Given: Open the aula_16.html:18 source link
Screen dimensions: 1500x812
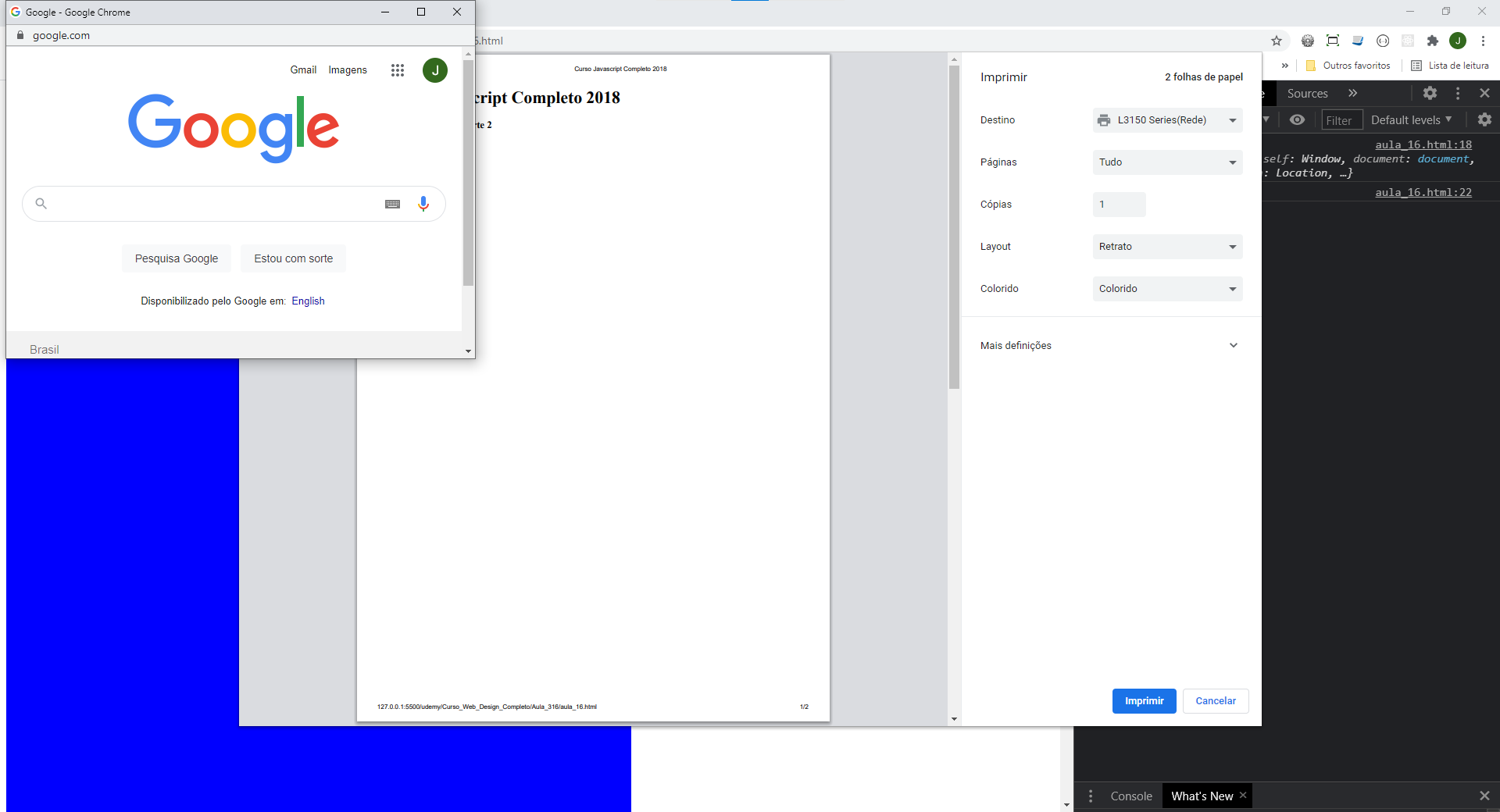Looking at the screenshot, I should click(x=1423, y=144).
